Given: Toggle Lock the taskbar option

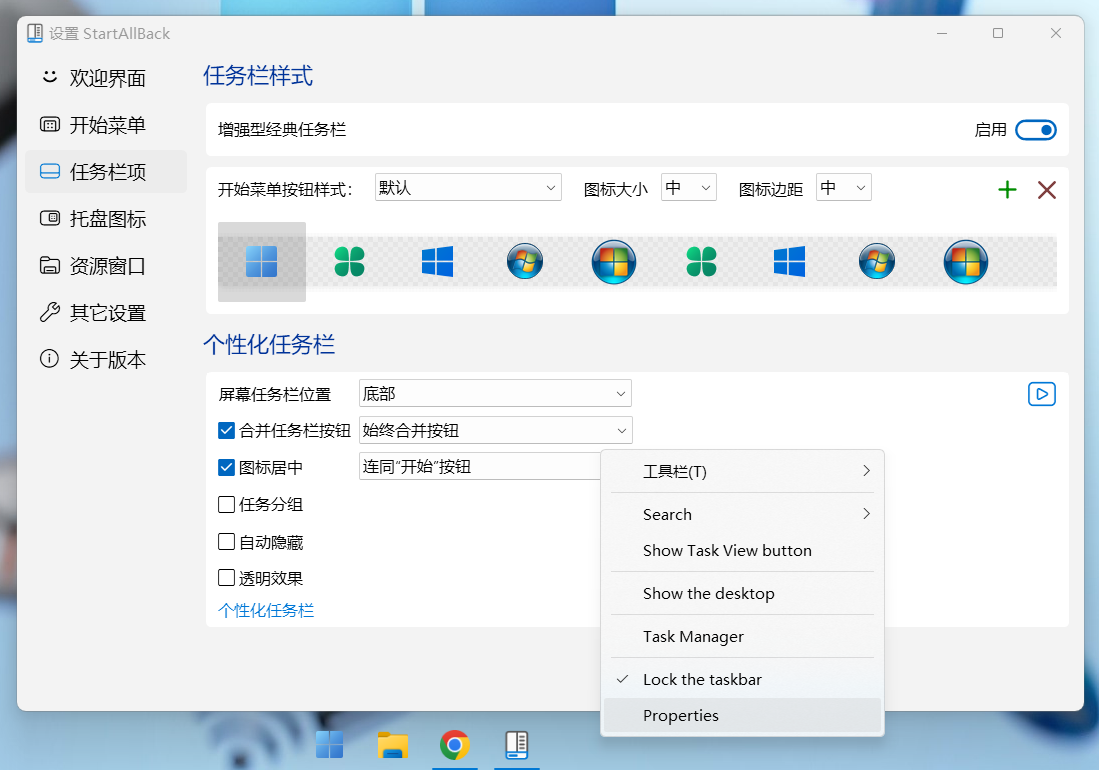Looking at the screenshot, I should [x=742, y=680].
